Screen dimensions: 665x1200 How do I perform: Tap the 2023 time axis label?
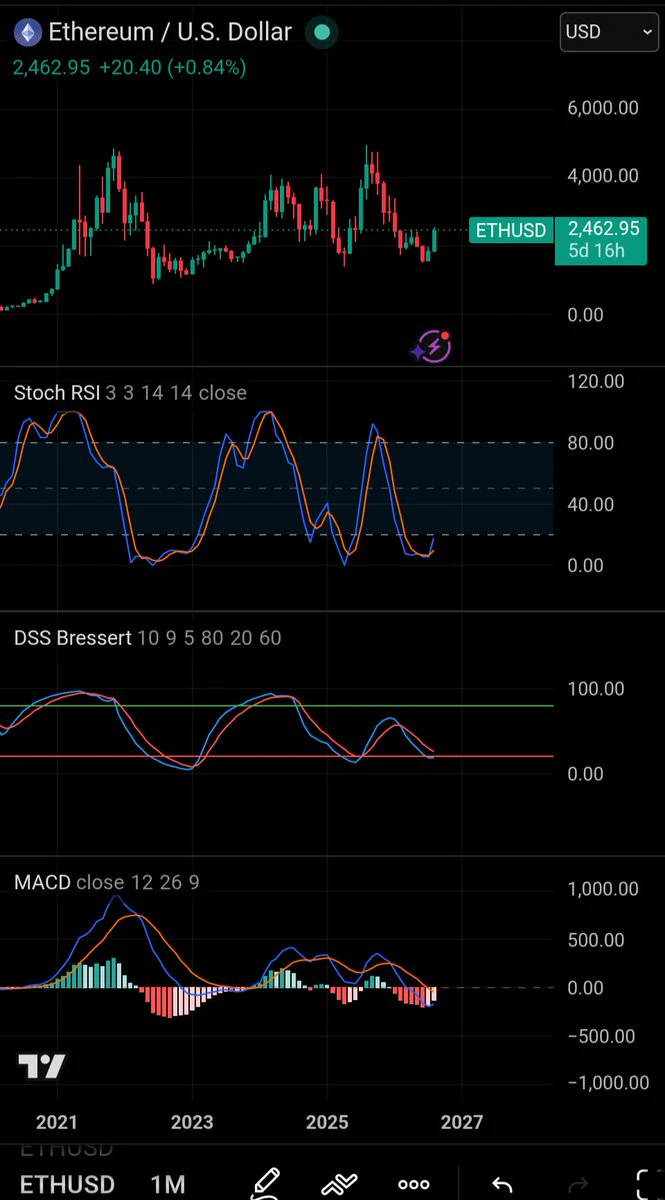click(192, 1122)
